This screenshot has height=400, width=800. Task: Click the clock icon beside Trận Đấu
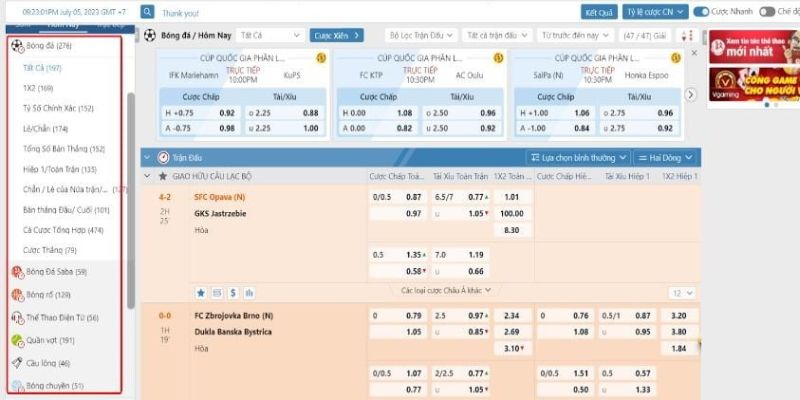(163, 158)
